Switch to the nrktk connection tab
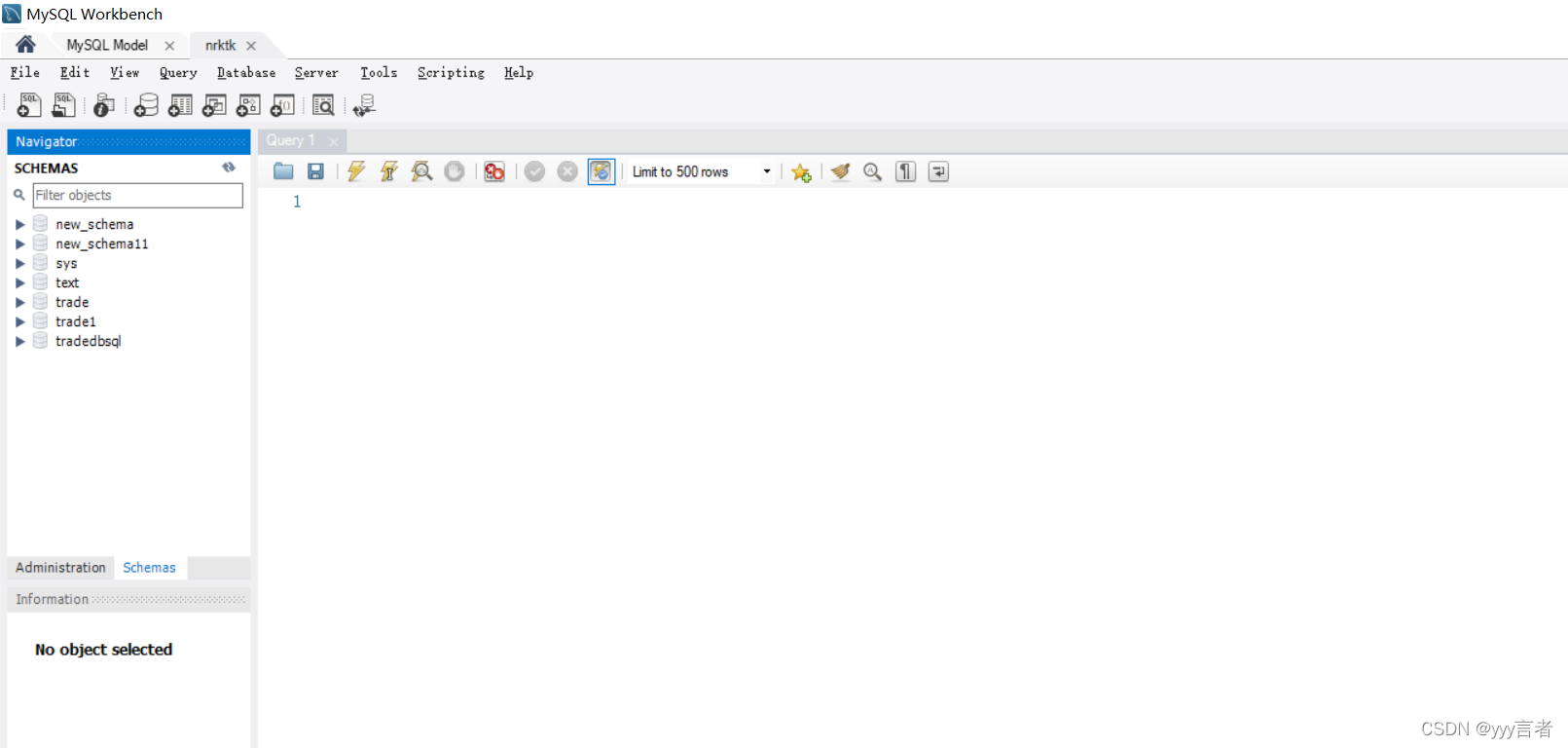Viewport: 1568px width, 748px height. pos(220,45)
